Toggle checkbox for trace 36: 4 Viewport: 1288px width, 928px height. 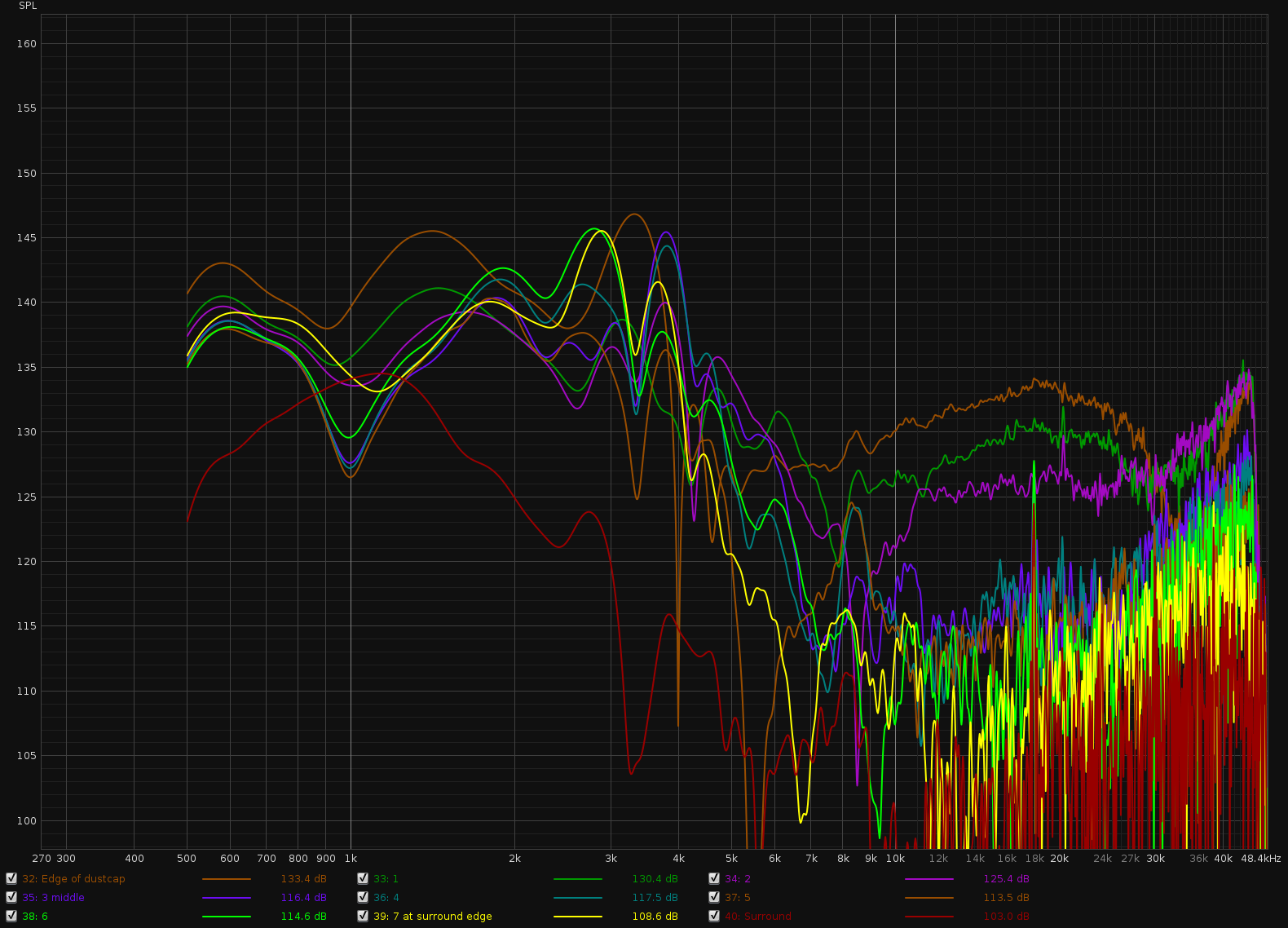click(x=363, y=897)
